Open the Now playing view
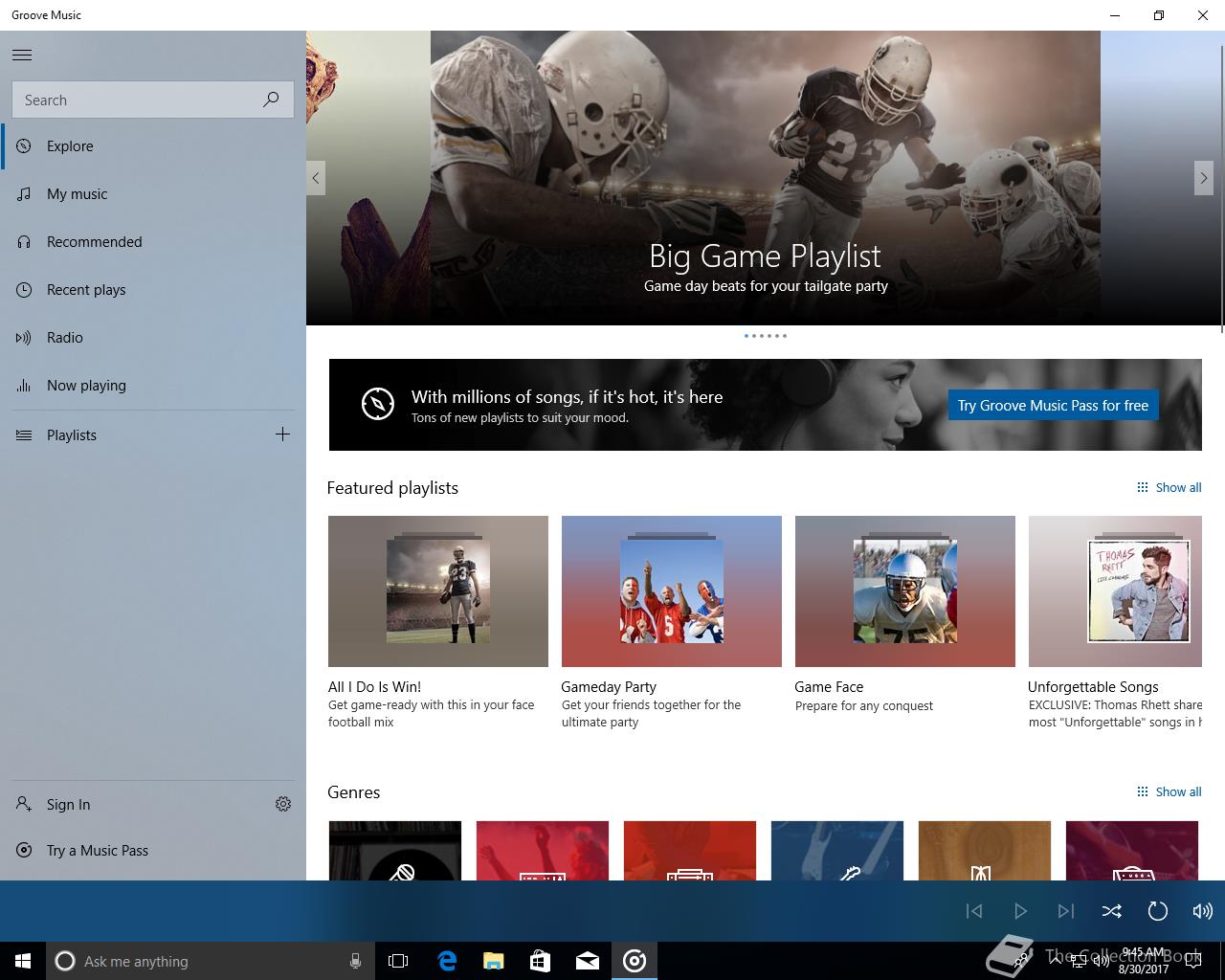Viewport: 1225px width, 980px height. (x=153, y=386)
